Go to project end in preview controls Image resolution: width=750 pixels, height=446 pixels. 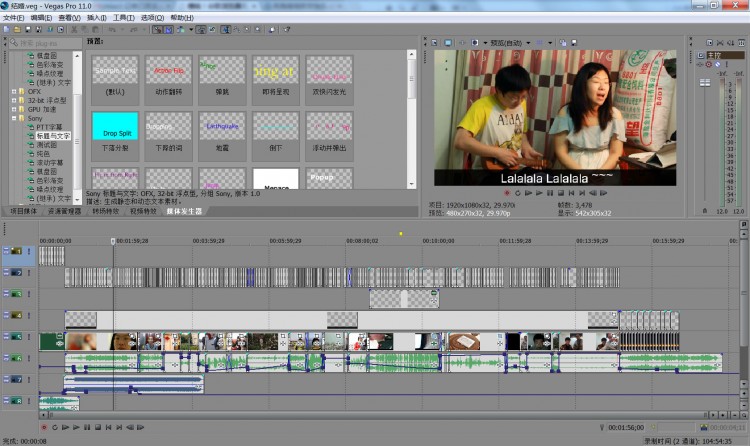[x=582, y=193]
